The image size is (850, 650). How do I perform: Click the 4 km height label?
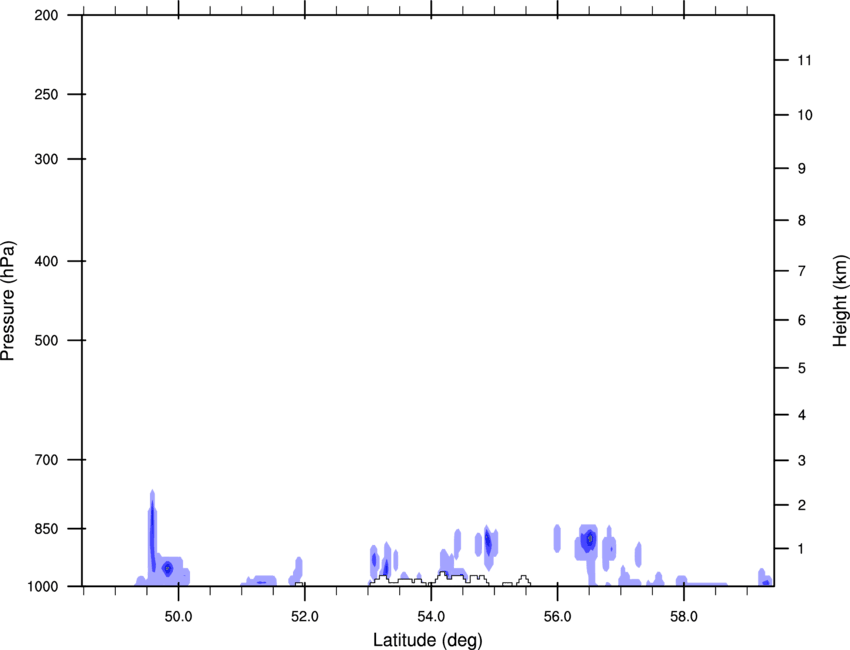tap(801, 415)
